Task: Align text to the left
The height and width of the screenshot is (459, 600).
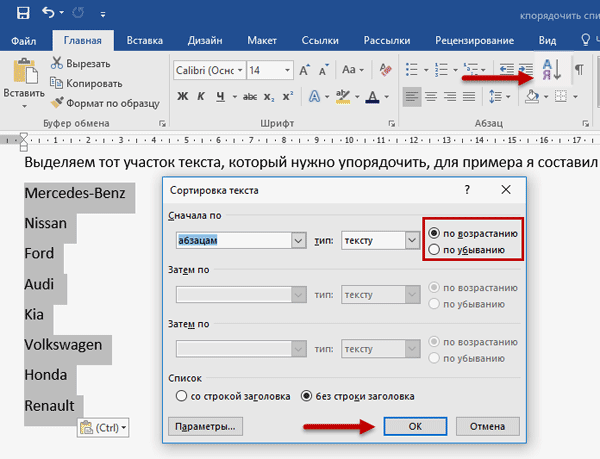Action: point(412,96)
